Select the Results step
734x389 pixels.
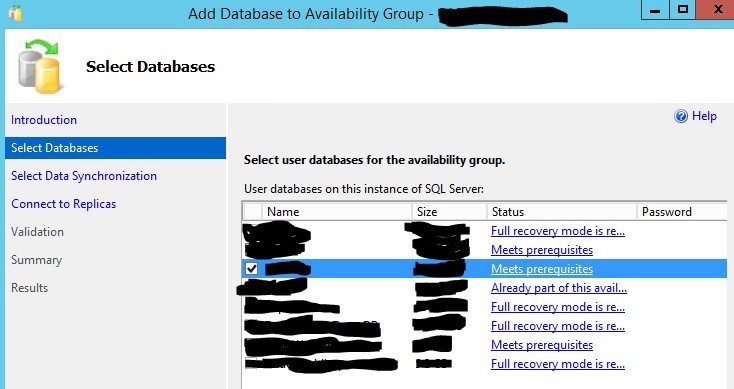(29, 288)
